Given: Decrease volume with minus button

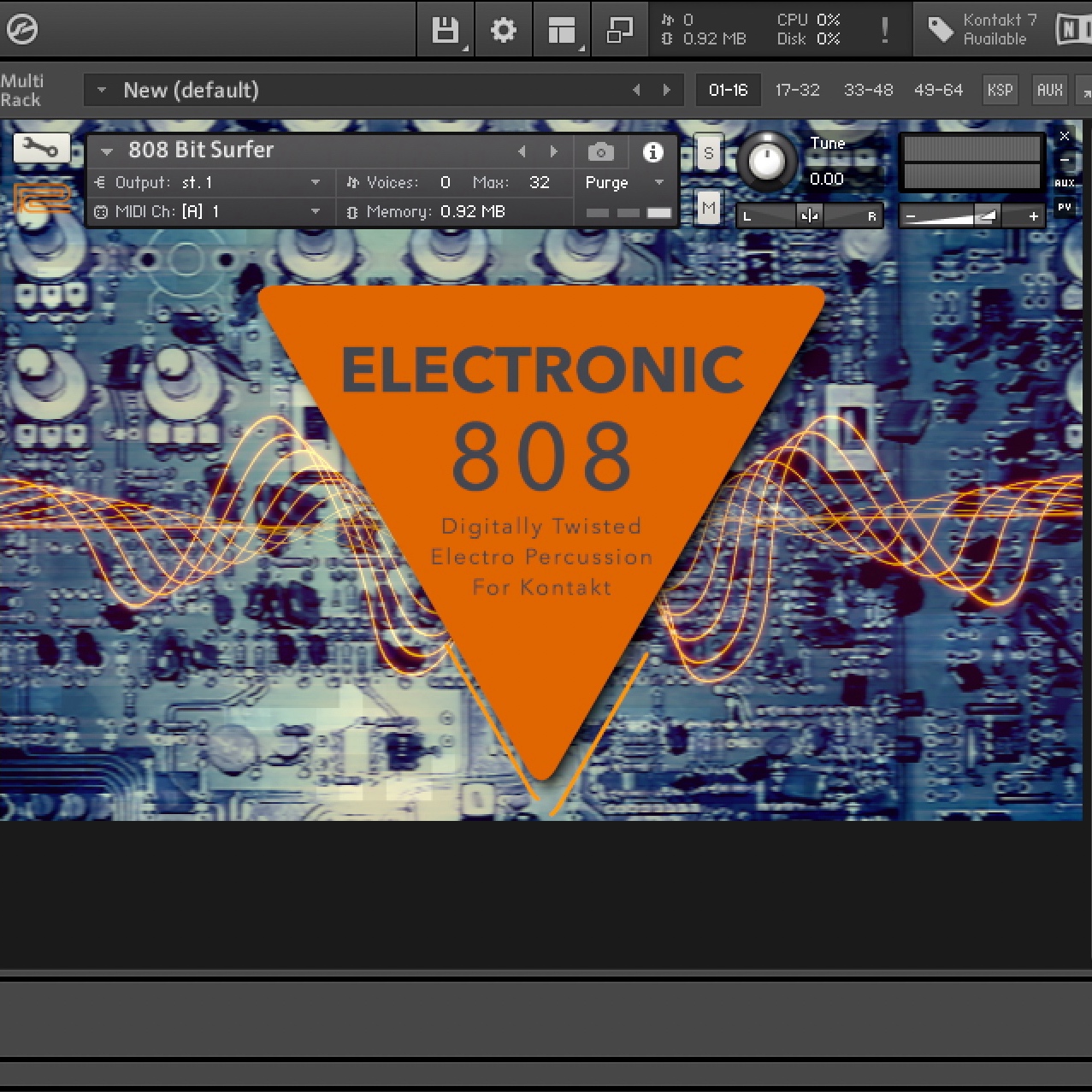Looking at the screenshot, I should [x=911, y=216].
